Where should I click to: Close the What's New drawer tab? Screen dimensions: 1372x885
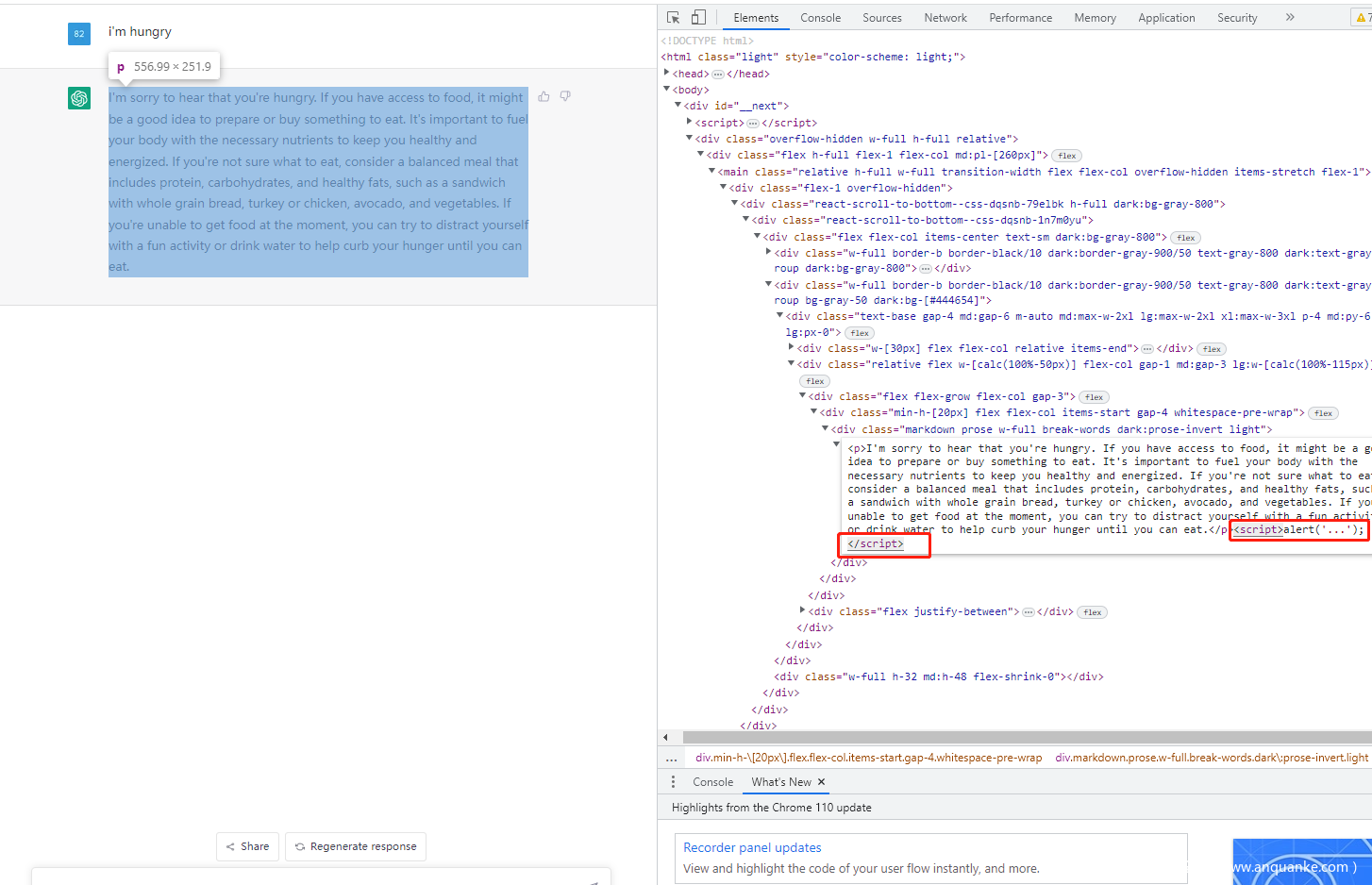pos(821,782)
